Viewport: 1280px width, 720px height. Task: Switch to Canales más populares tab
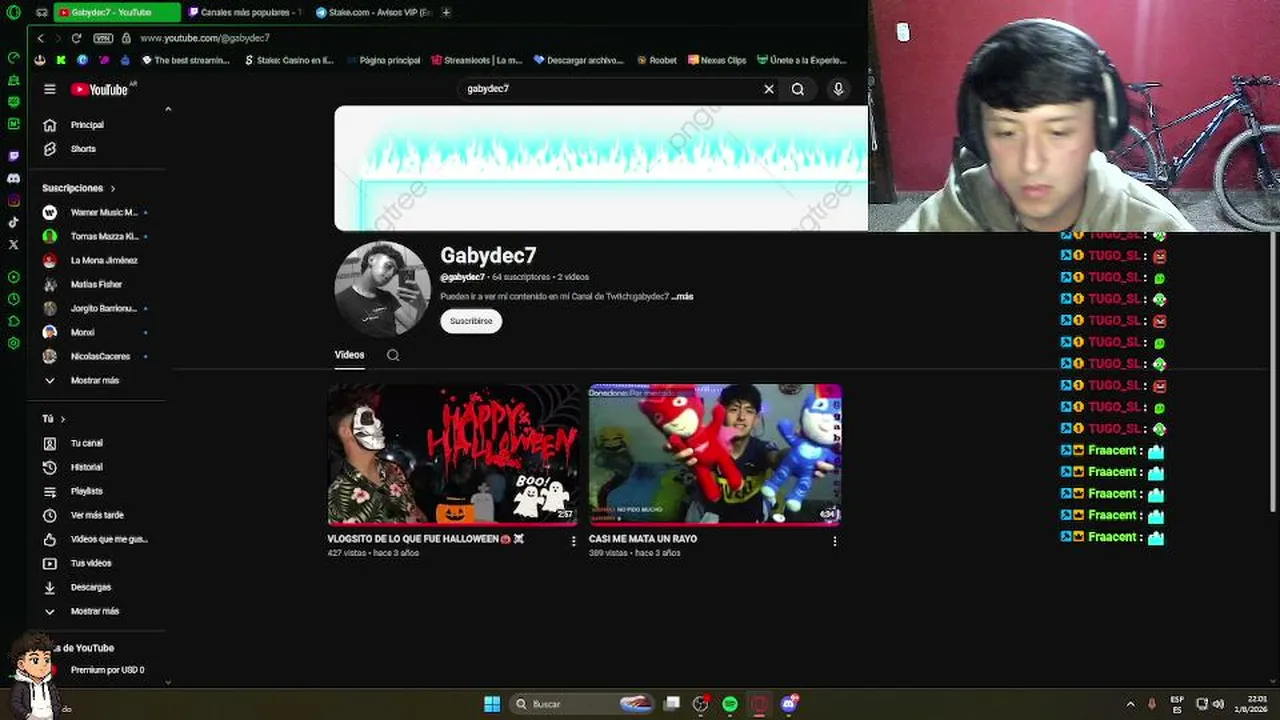coord(245,12)
